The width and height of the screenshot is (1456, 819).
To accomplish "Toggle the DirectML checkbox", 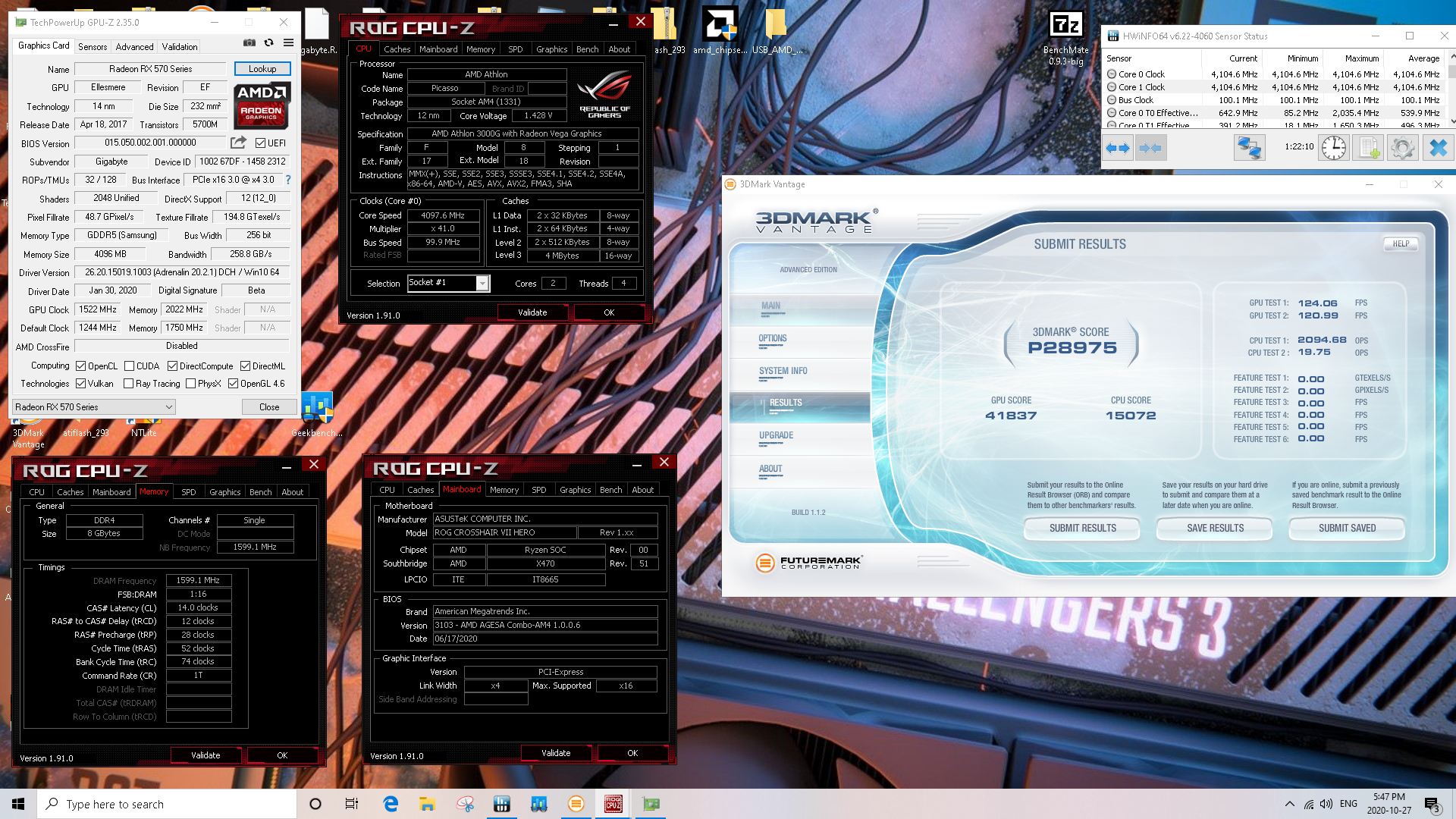I will pos(246,366).
